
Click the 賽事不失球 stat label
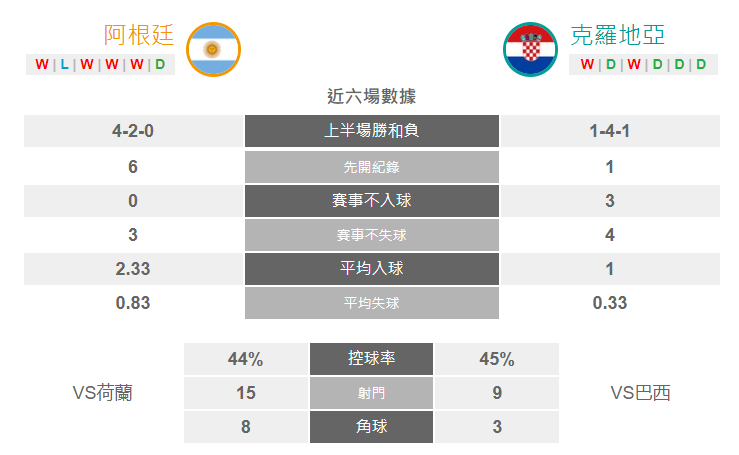click(x=371, y=235)
